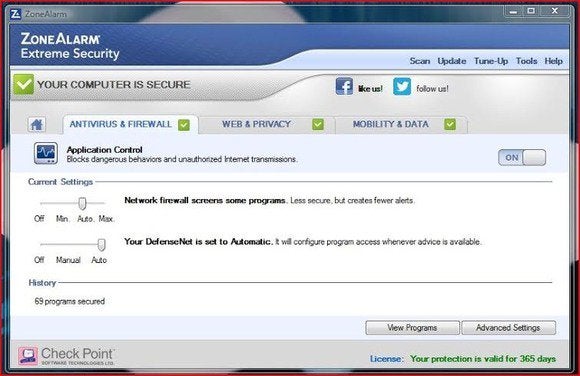580x376 pixels.
Task: Click green check on Mobility & Data tab
Action: (450, 124)
